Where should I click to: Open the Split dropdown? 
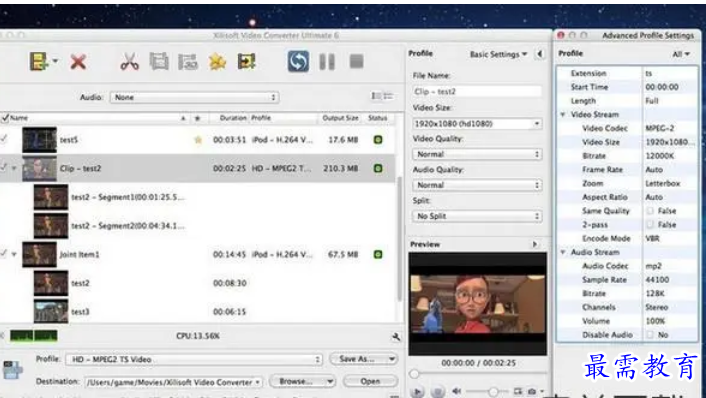point(477,216)
